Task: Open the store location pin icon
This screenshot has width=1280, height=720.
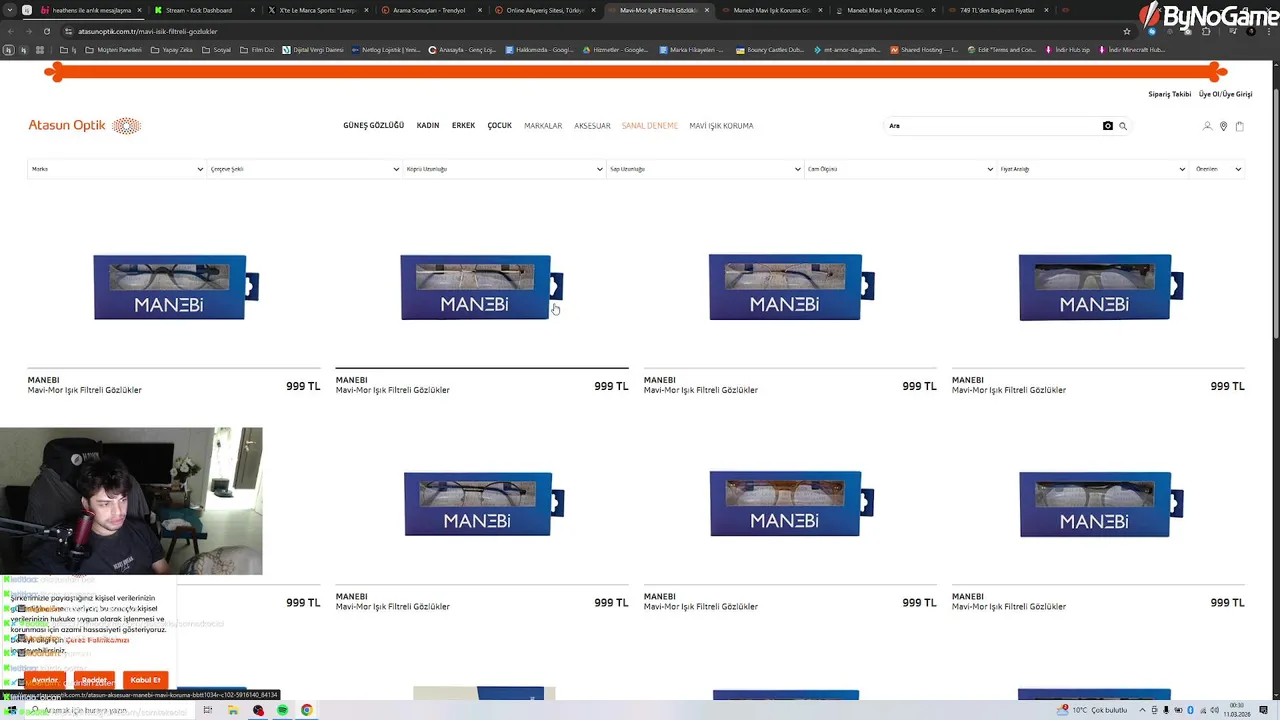Action: 1223,126
